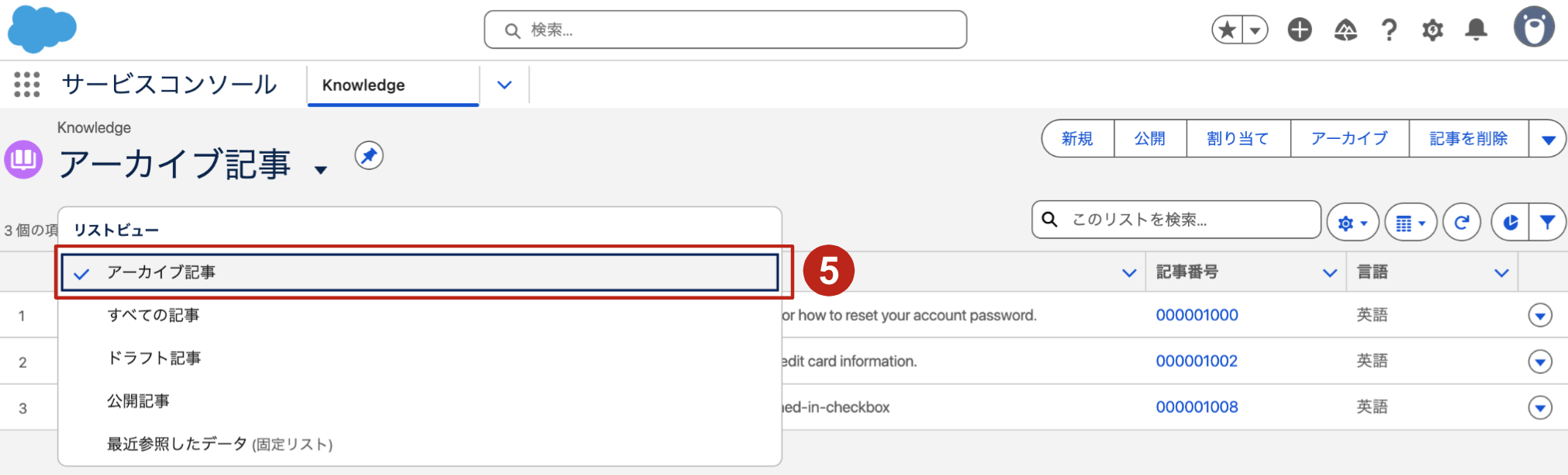Refresh the list with the reload icon
The height and width of the screenshot is (475, 1568).
click(x=1462, y=223)
